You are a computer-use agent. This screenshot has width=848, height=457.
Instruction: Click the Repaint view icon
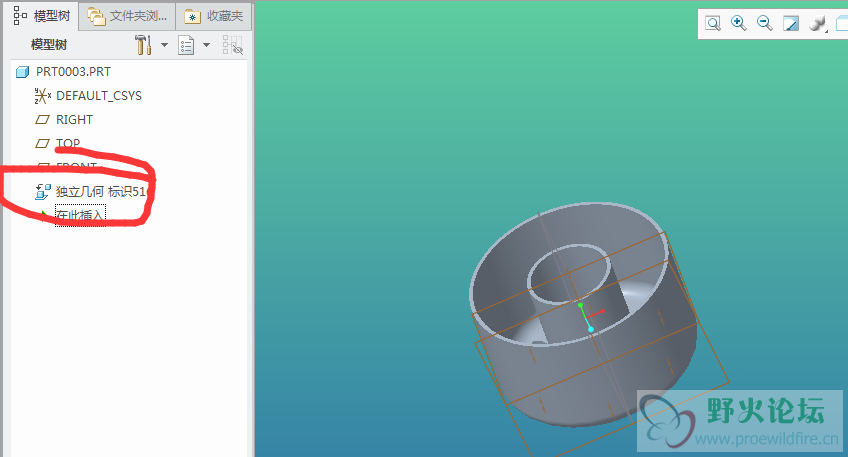click(x=791, y=24)
